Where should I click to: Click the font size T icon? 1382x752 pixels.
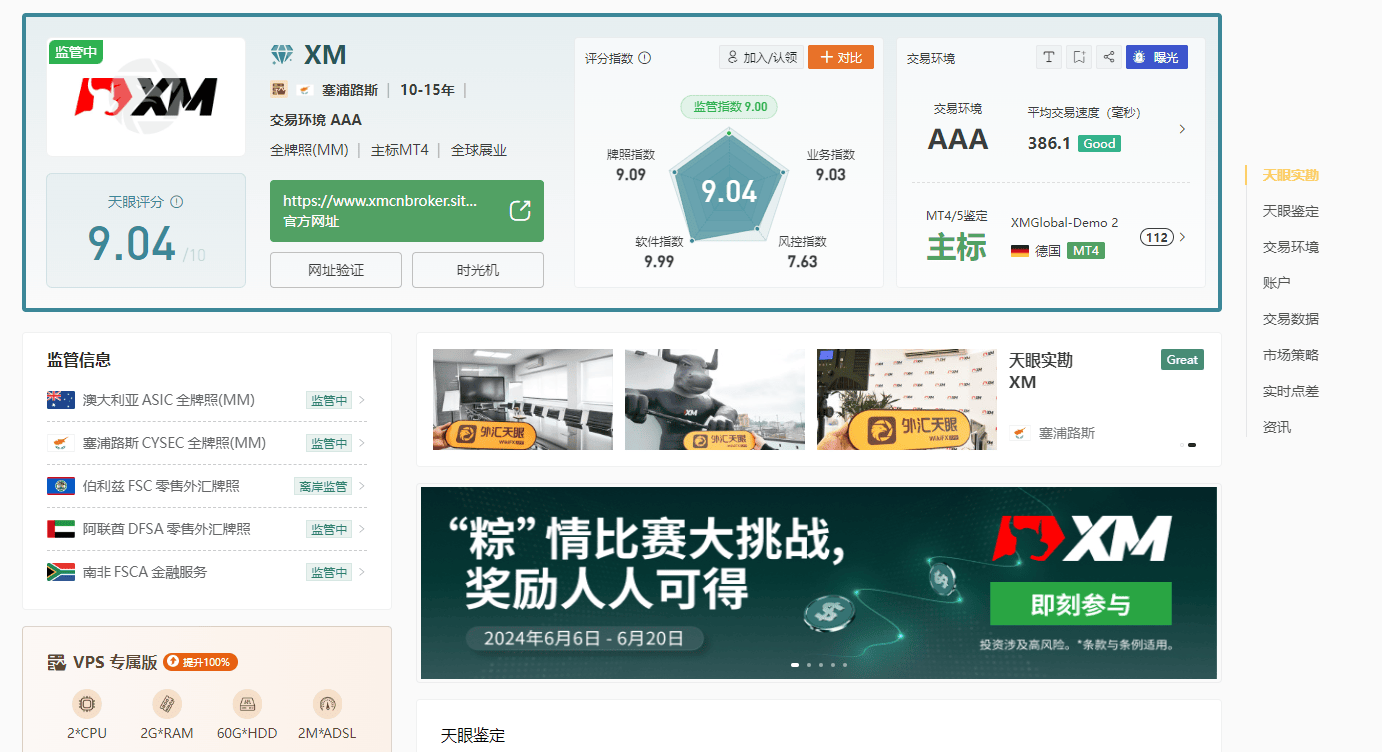1048,57
